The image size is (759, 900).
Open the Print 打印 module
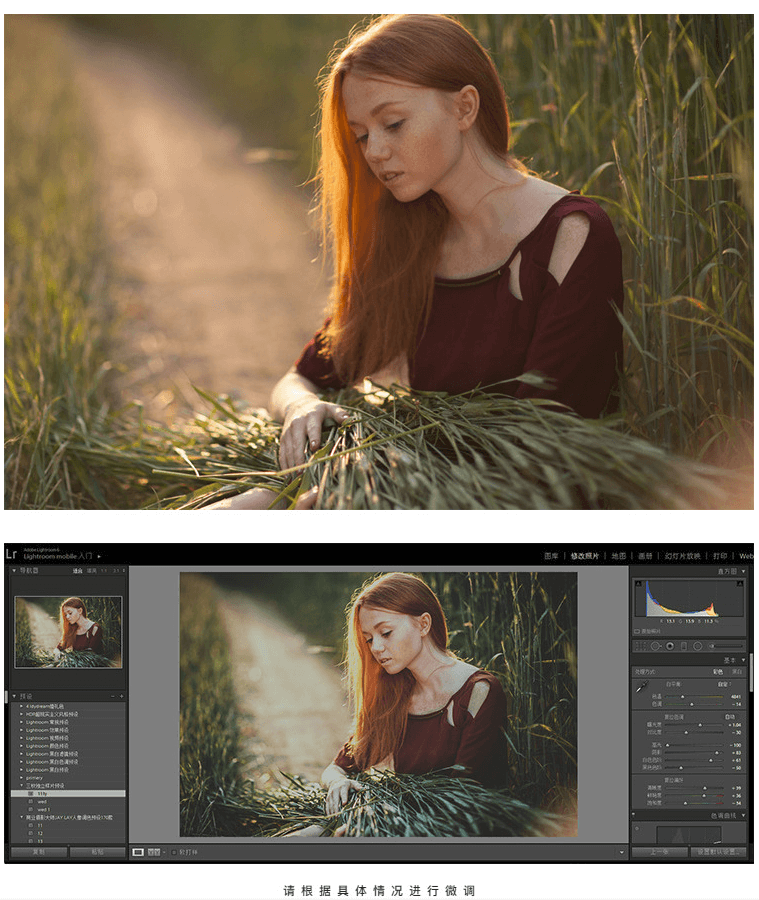pos(720,556)
